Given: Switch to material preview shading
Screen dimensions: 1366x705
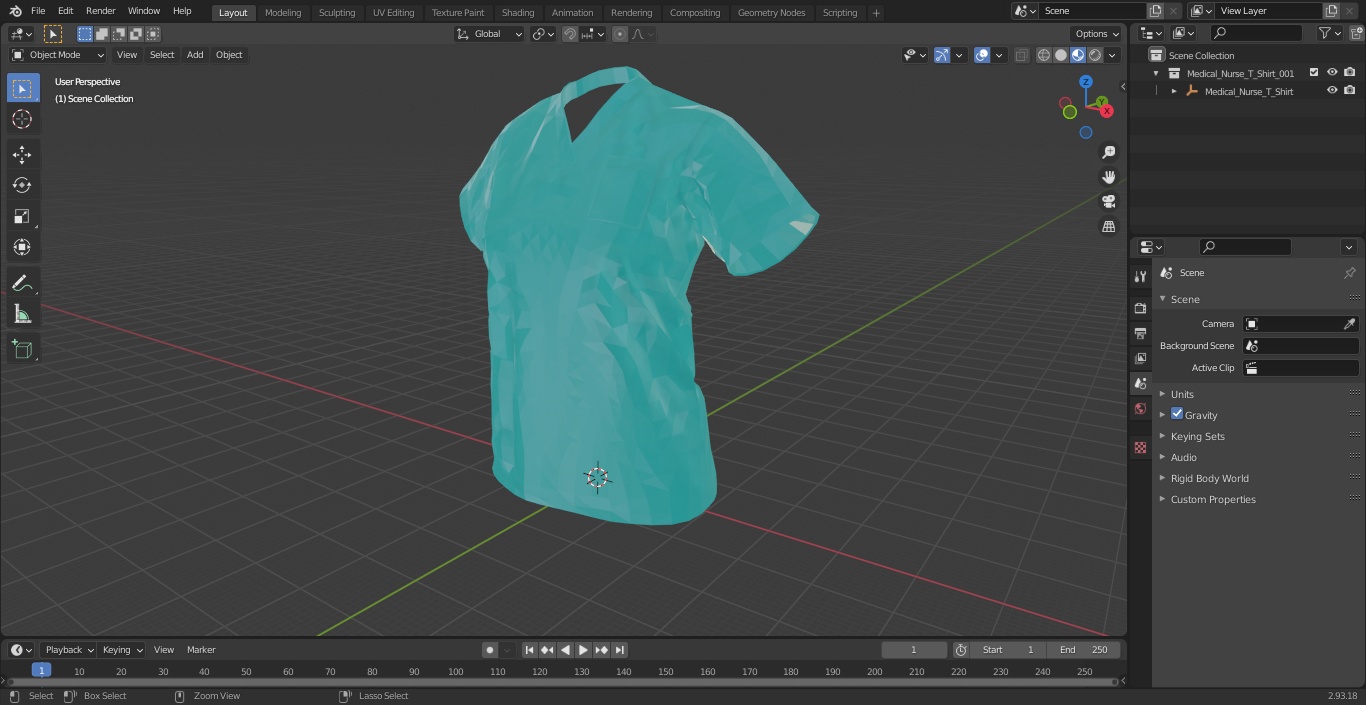Looking at the screenshot, I should (1078, 55).
